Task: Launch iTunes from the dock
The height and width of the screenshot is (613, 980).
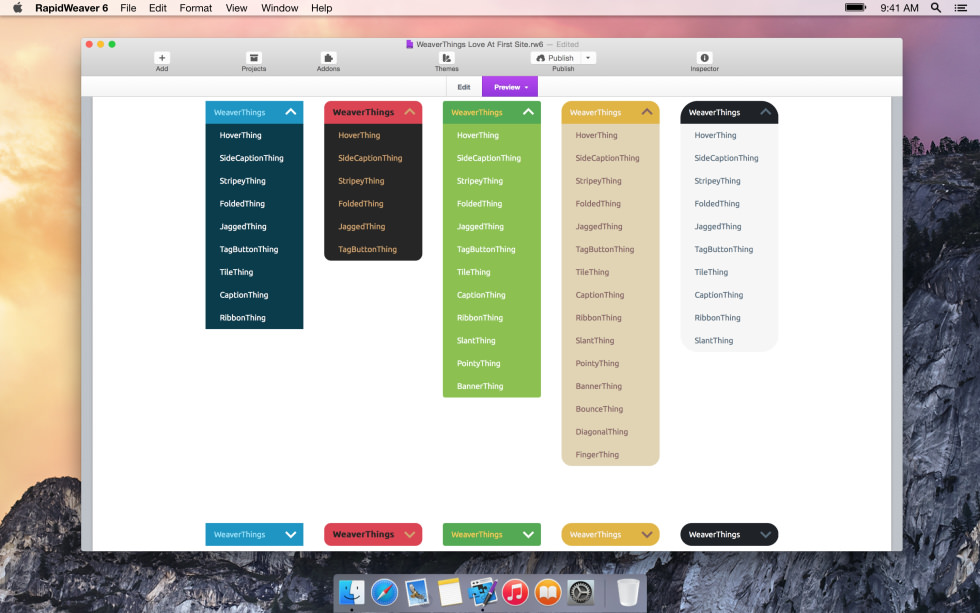Action: pyautogui.click(x=515, y=592)
